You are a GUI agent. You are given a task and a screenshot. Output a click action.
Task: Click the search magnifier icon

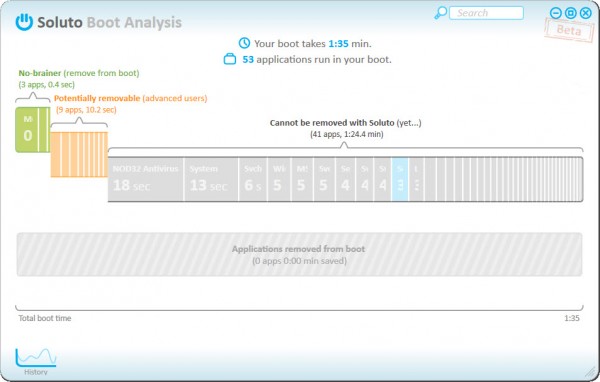coord(440,13)
